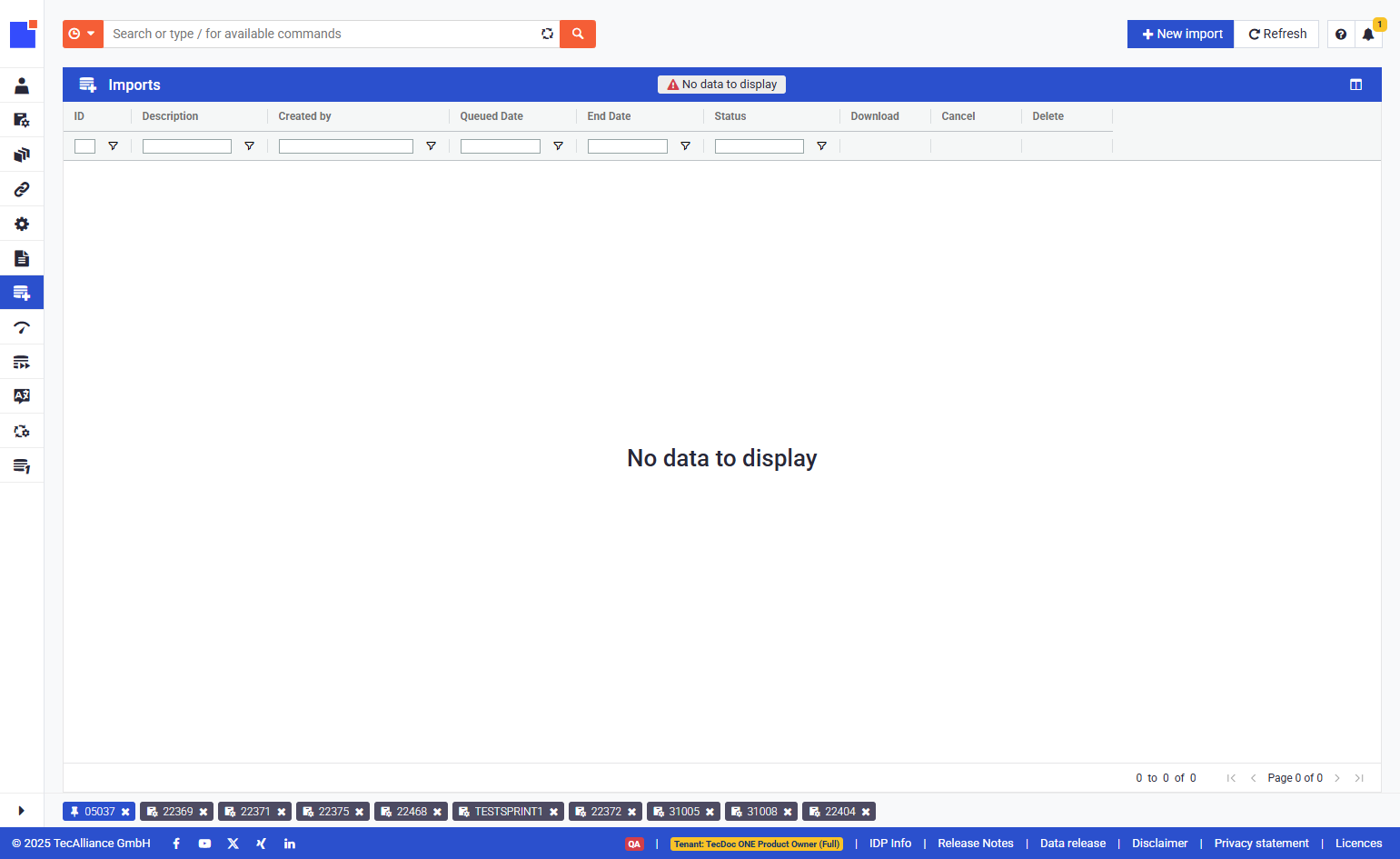
Task: Open the ID column filter funnel
Action: pyautogui.click(x=113, y=146)
